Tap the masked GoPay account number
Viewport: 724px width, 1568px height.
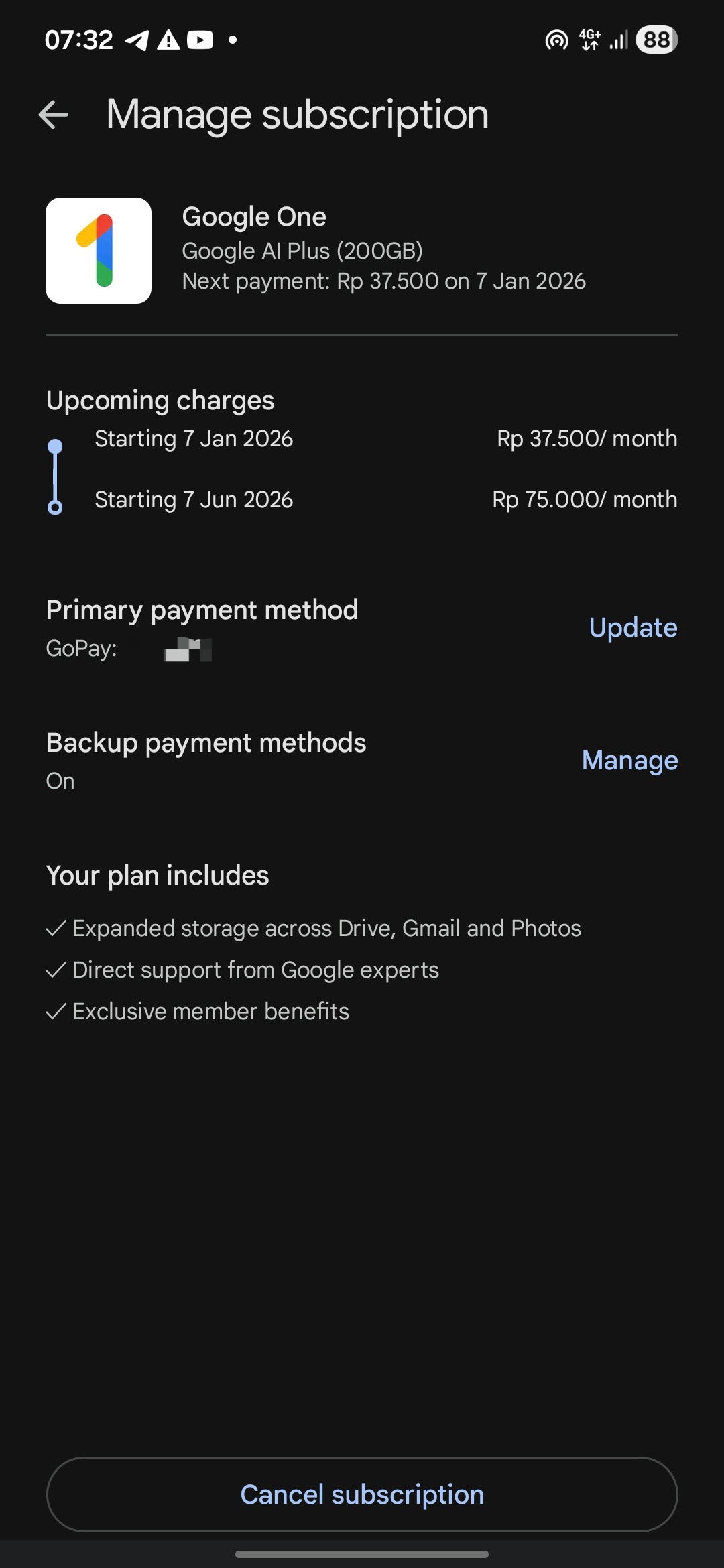(x=188, y=650)
